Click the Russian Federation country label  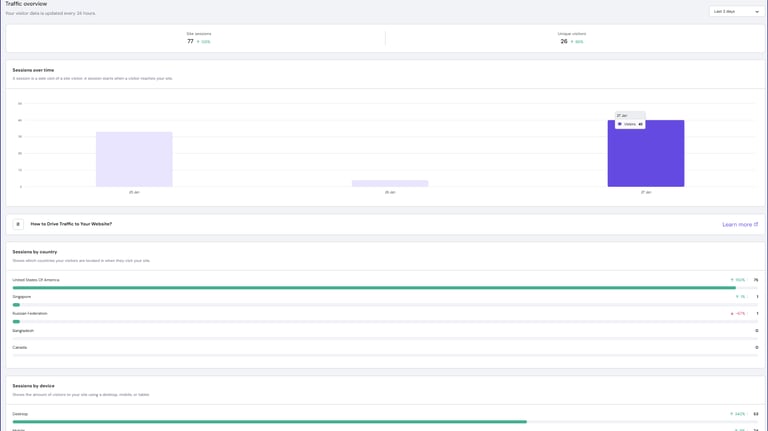point(30,313)
